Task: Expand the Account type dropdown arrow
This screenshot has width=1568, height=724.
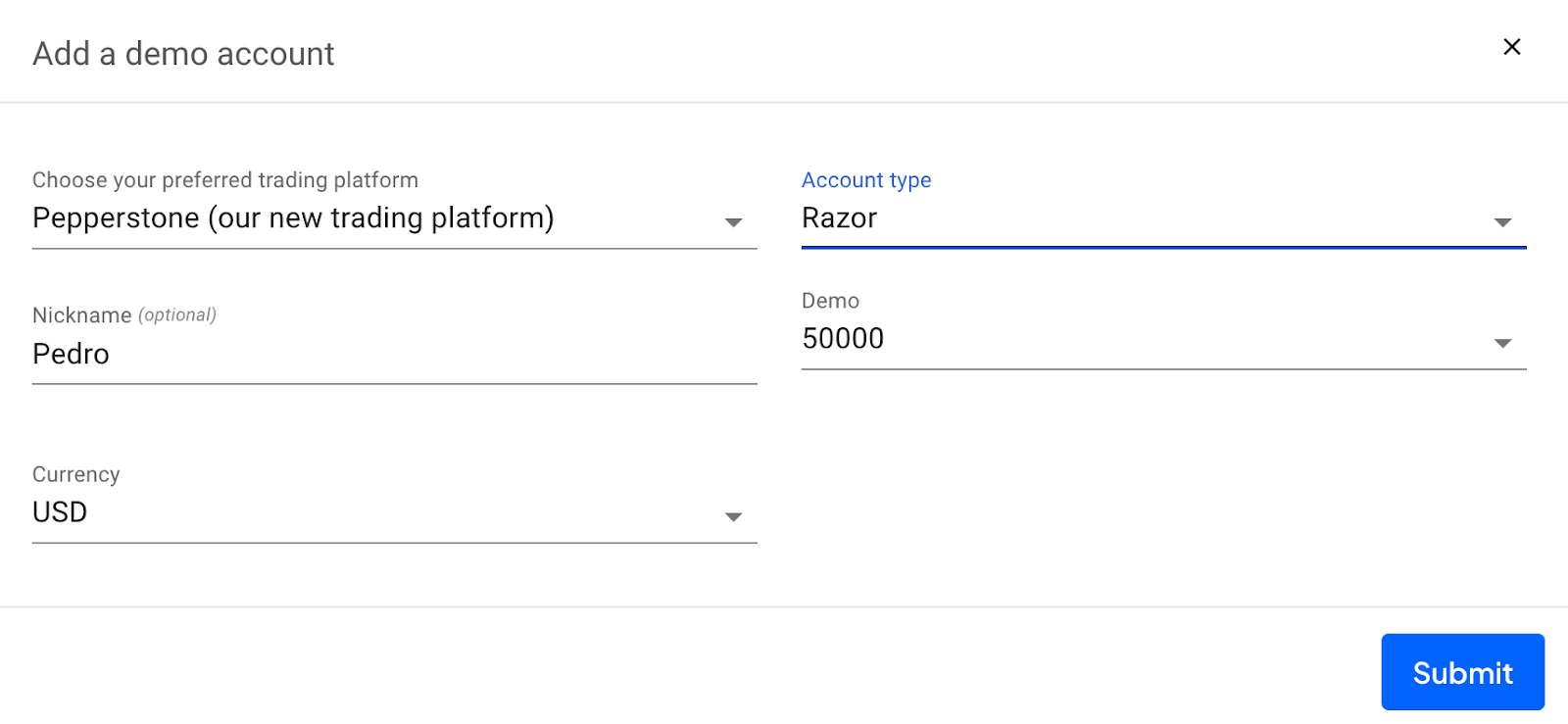Action: 1502,222
